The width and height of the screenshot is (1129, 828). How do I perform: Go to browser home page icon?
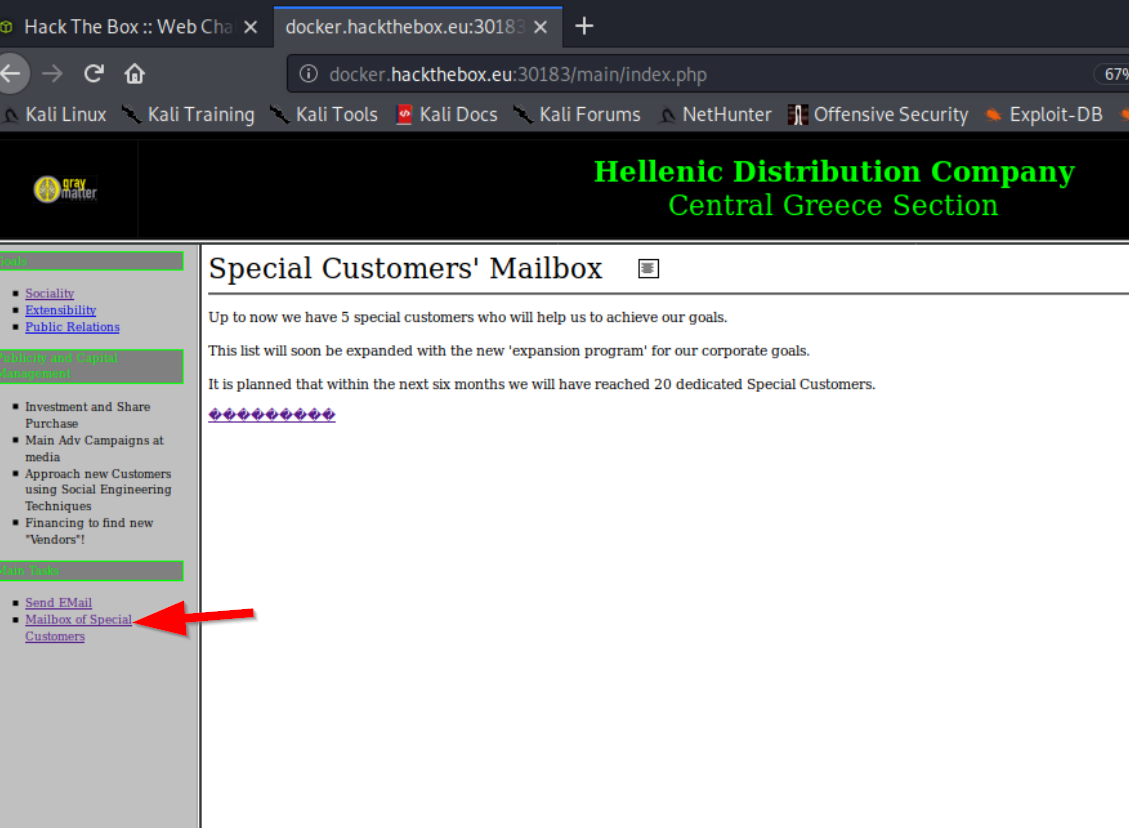point(134,73)
